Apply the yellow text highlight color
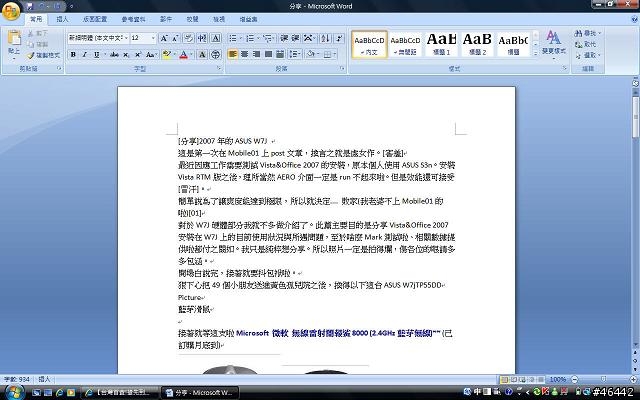The width and height of the screenshot is (640, 400). click(166, 55)
